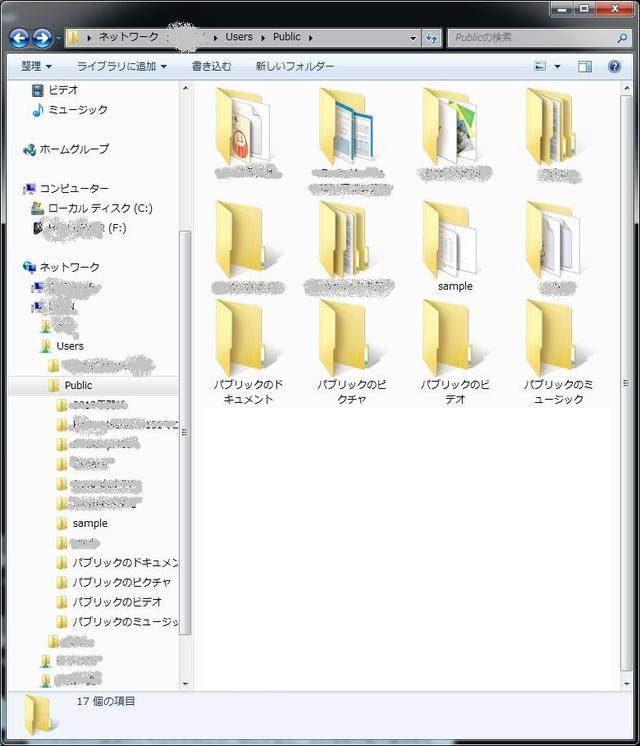Select ホームグループ in the navigation tree
The height and width of the screenshot is (746, 640).
point(74,149)
